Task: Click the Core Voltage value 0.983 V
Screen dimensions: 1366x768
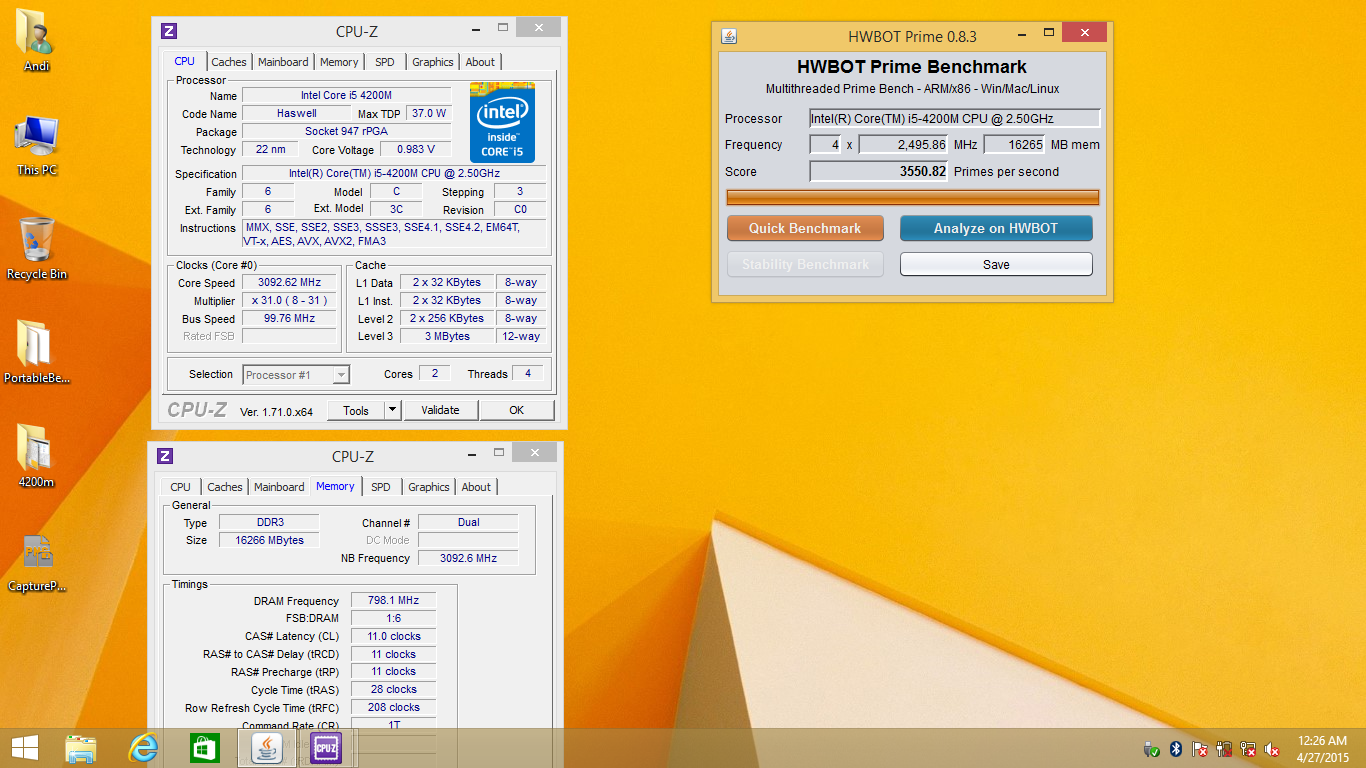Action: pyautogui.click(x=416, y=150)
